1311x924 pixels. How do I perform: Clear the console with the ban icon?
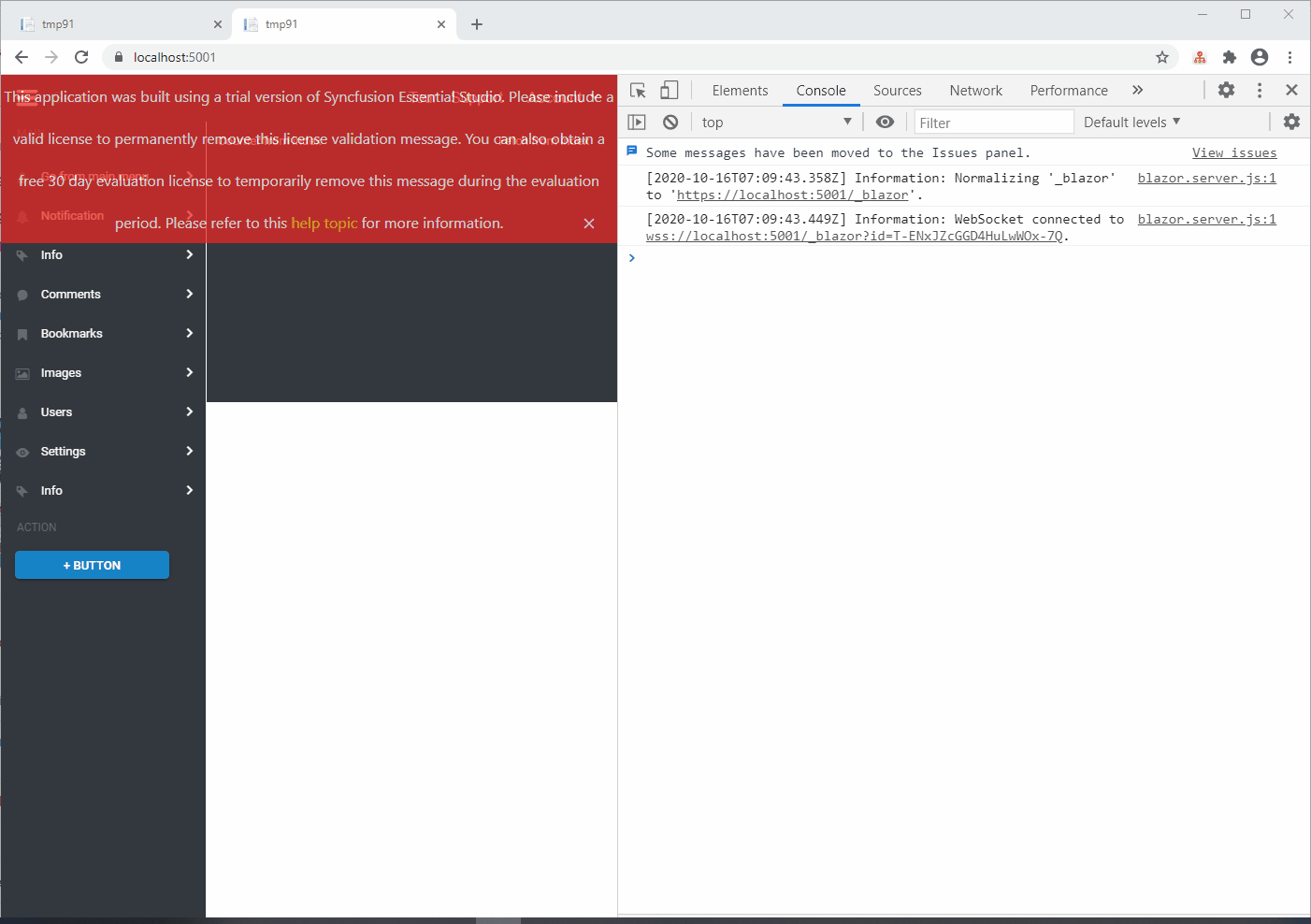coord(670,123)
